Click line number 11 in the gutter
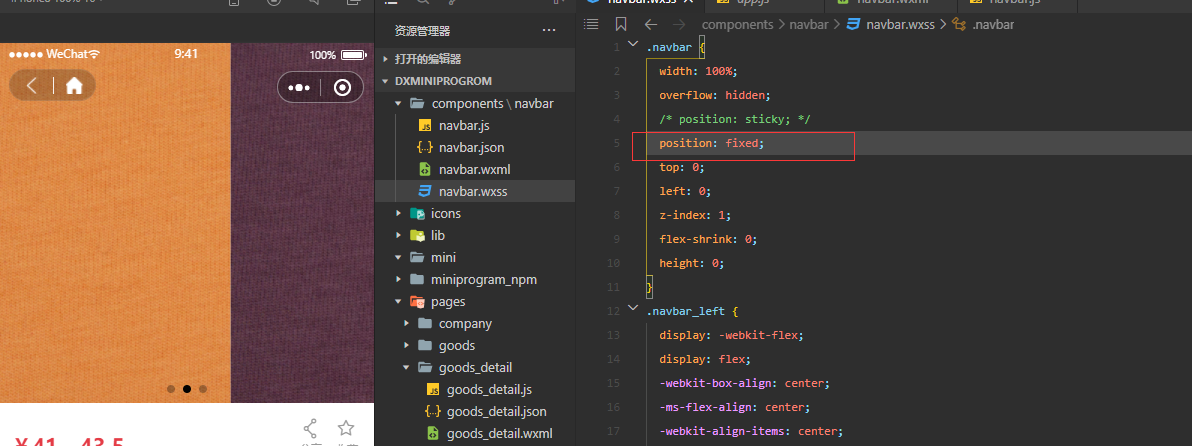Viewport: 1192px width, 446px height. point(614,287)
